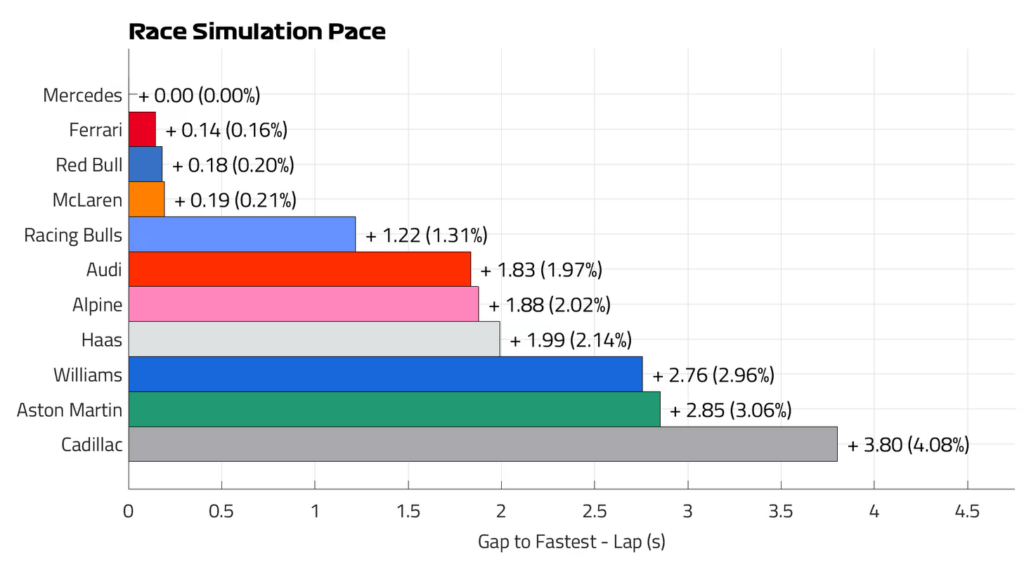Click the red Ferrari bar
1024x568 pixels.
pos(142,129)
